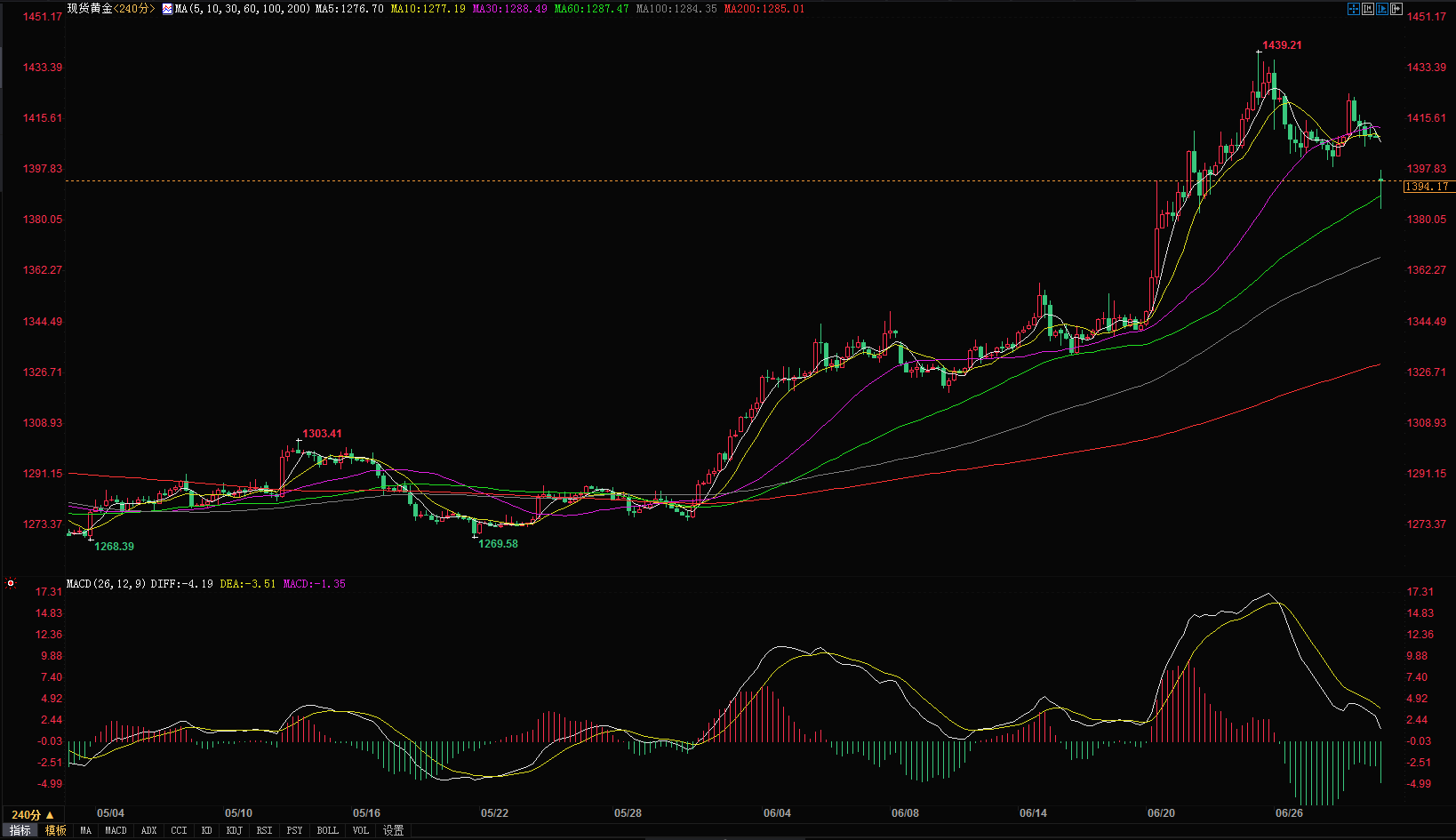Switch to the 指标 tab
Image resolution: width=1456 pixels, height=840 pixels.
[x=20, y=830]
